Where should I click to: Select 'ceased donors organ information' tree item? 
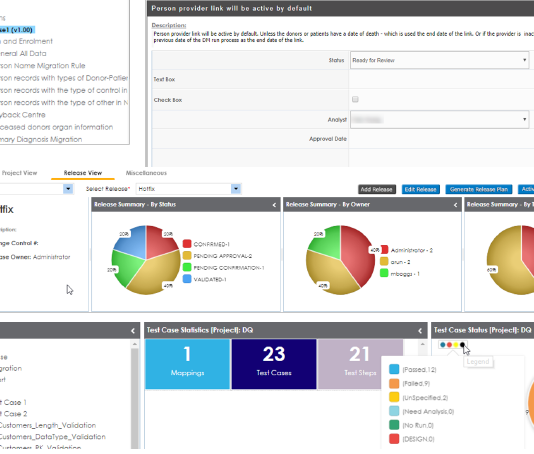coord(57,127)
